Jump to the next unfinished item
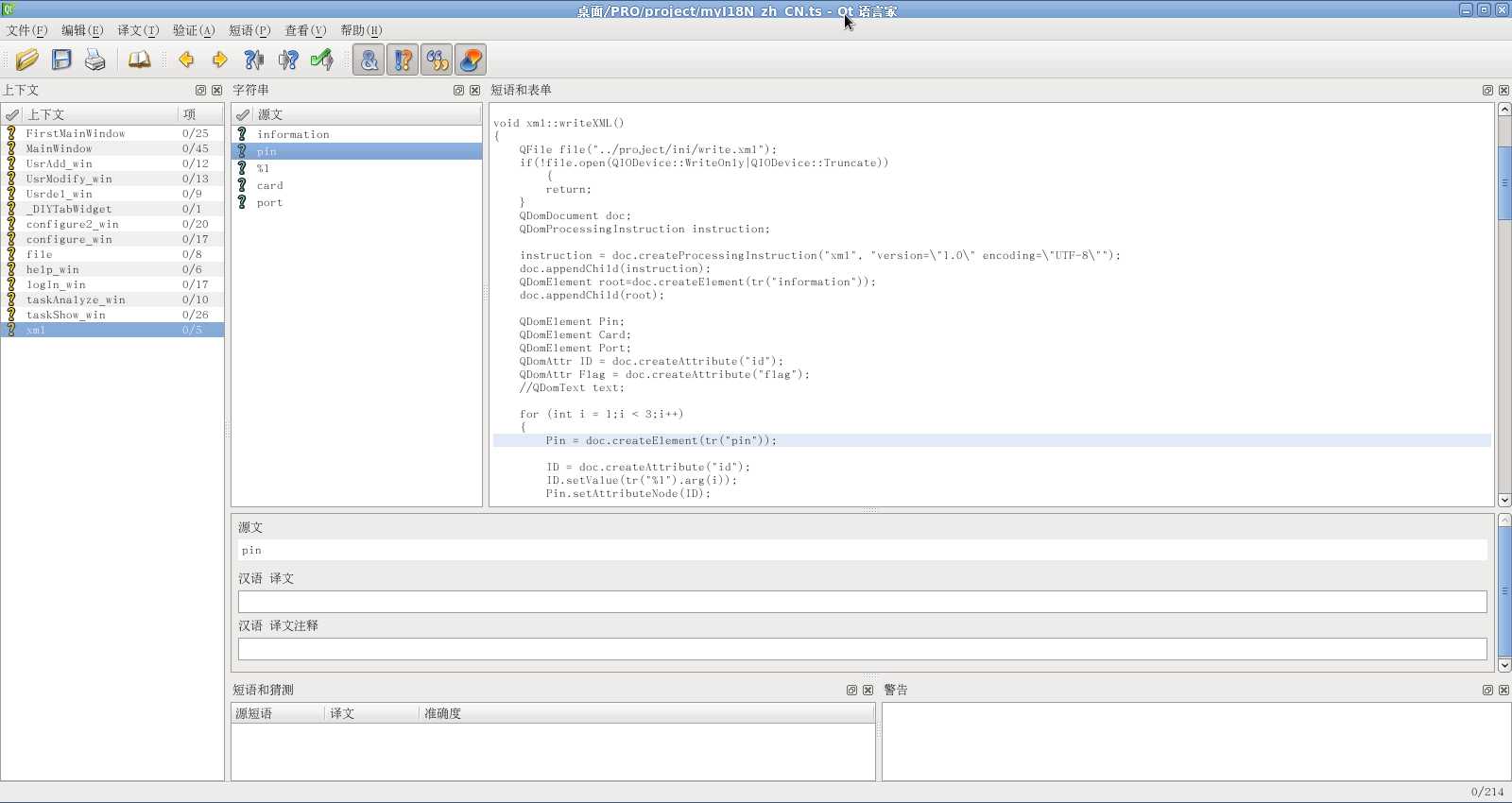Screen dimensions: 1512x803 [x=288, y=60]
